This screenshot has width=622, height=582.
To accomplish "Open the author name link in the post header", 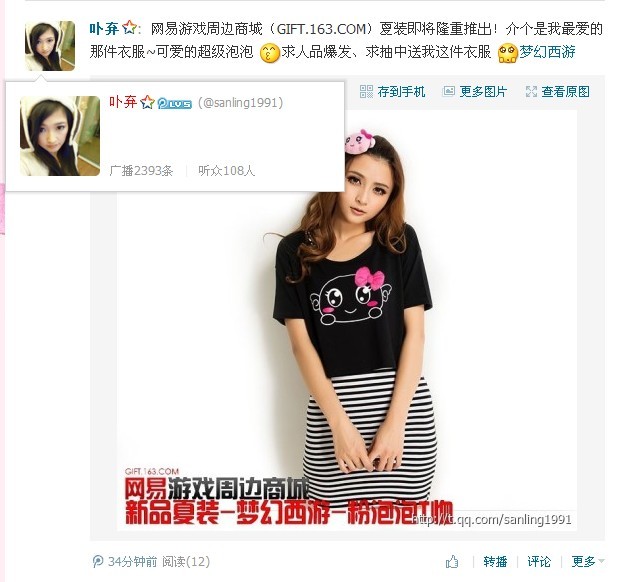I will coord(104,29).
